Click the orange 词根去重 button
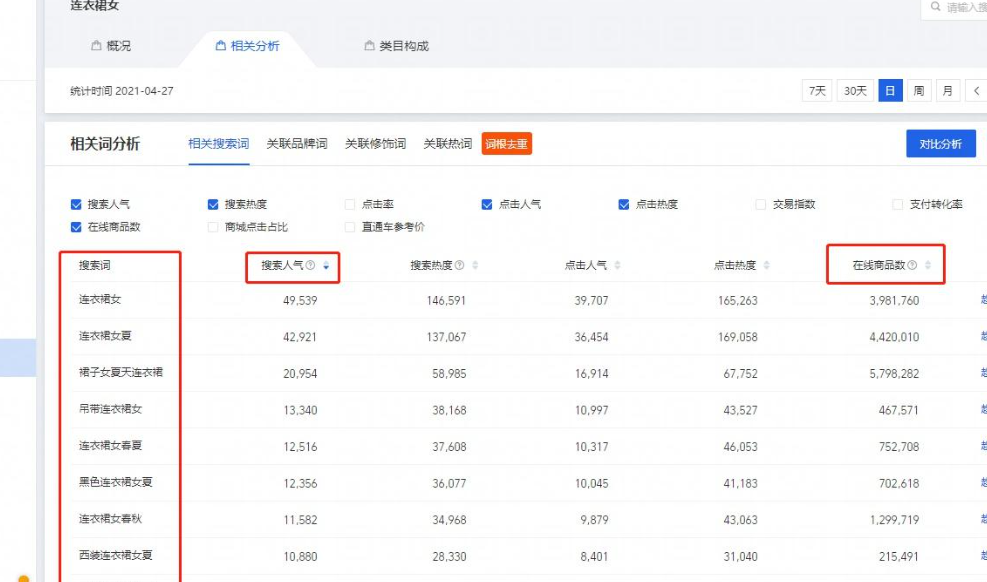987x582 pixels. 507,143
